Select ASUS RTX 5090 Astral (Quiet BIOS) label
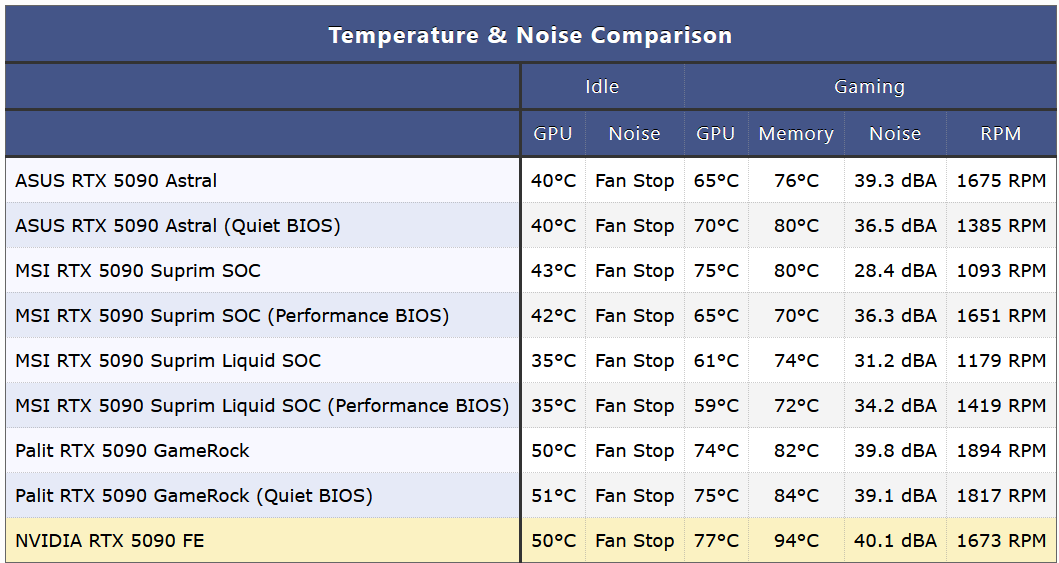1059x563 pixels. point(178,226)
